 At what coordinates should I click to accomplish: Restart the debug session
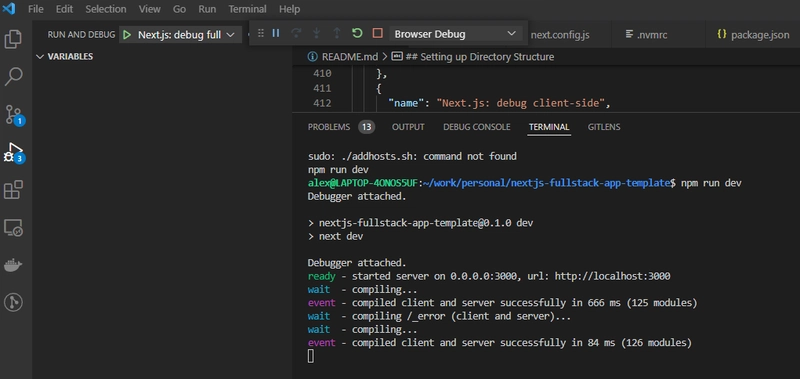[x=357, y=33]
